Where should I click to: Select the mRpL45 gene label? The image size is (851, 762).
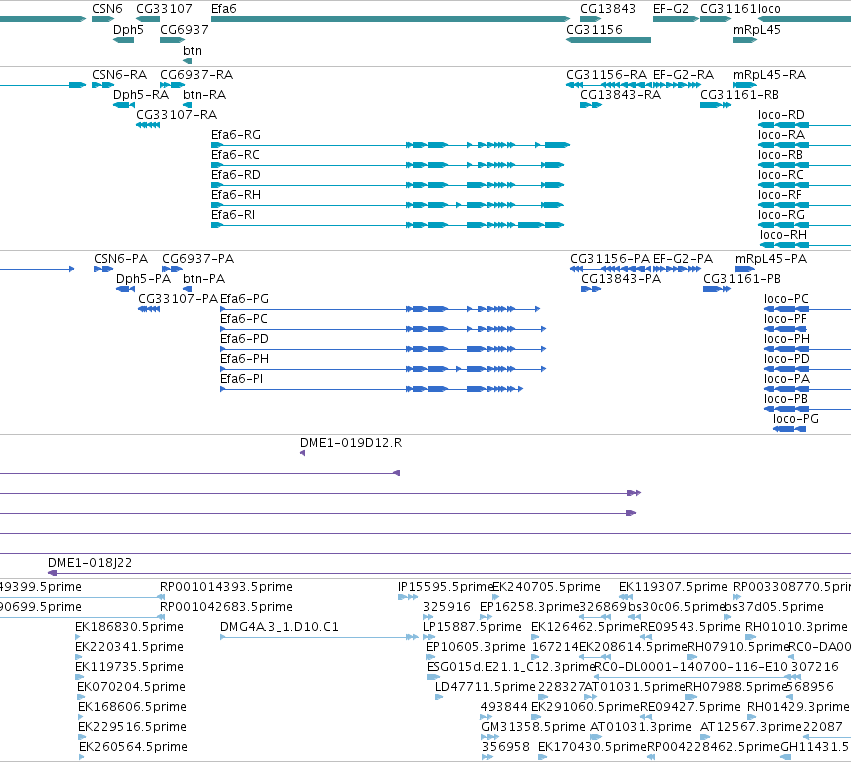tap(757, 29)
